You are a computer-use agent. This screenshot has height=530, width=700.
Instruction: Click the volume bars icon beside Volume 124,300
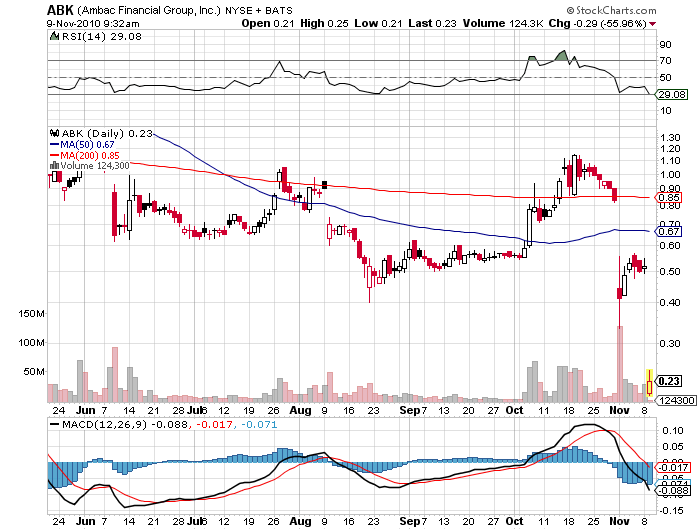(54, 166)
